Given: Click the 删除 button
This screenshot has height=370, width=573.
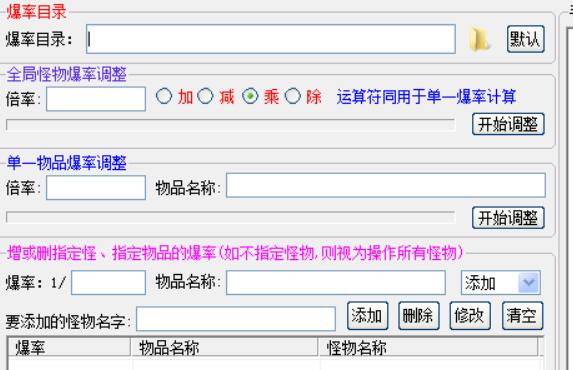Looking at the screenshot, I should pyautogui.click(x=419, y=316).
